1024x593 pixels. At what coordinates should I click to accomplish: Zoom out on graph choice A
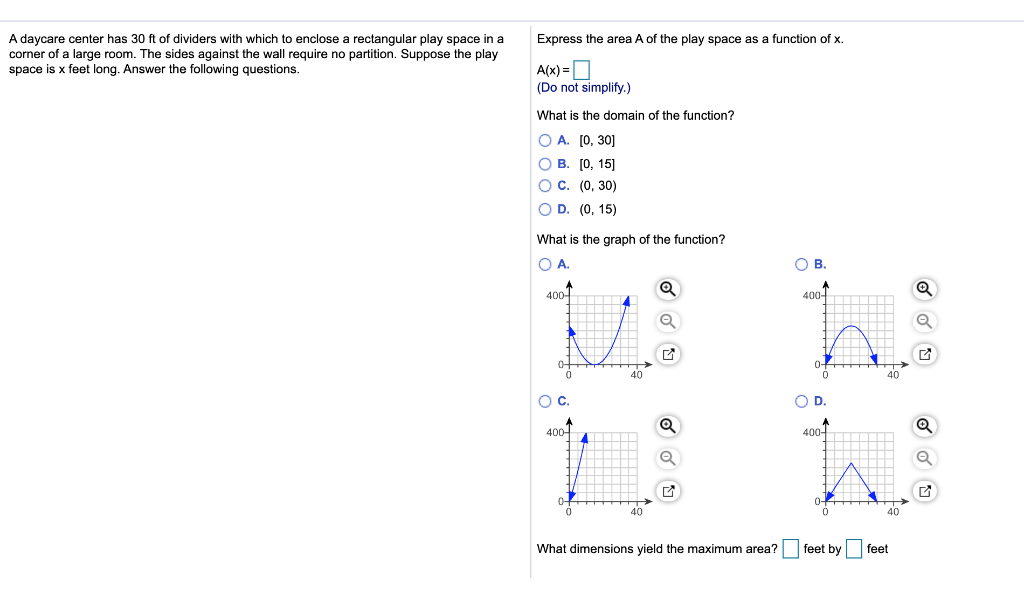point(668,321)
